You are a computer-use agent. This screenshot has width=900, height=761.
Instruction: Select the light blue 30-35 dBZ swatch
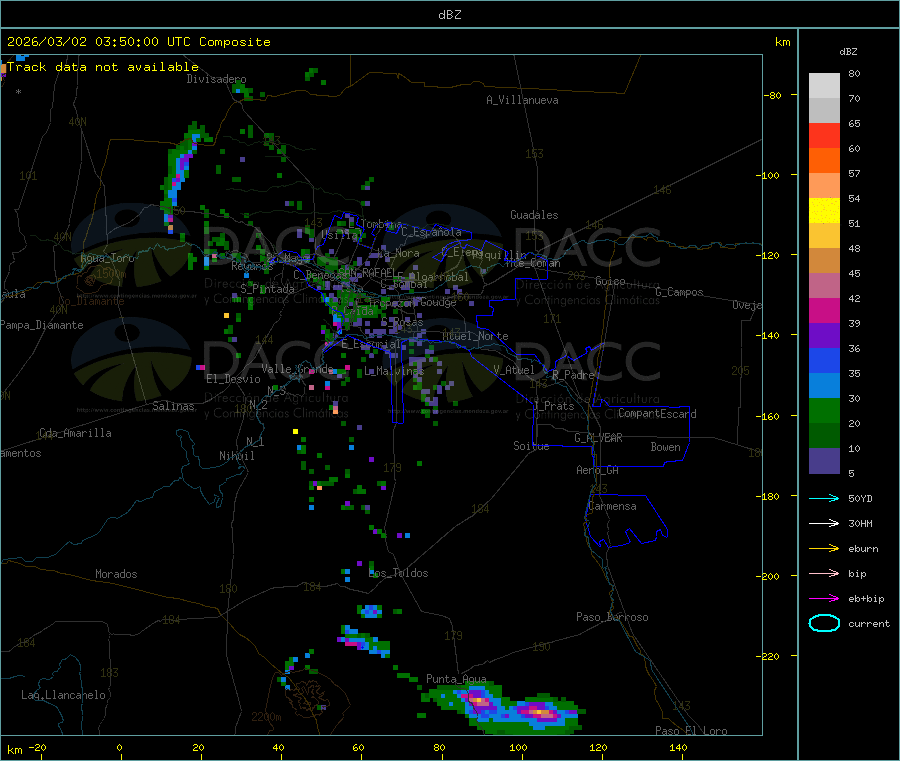coord(824,386)
